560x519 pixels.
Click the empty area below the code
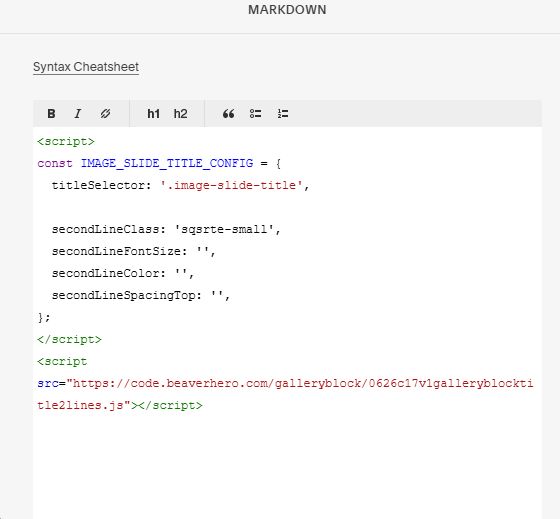click(287, 464)
